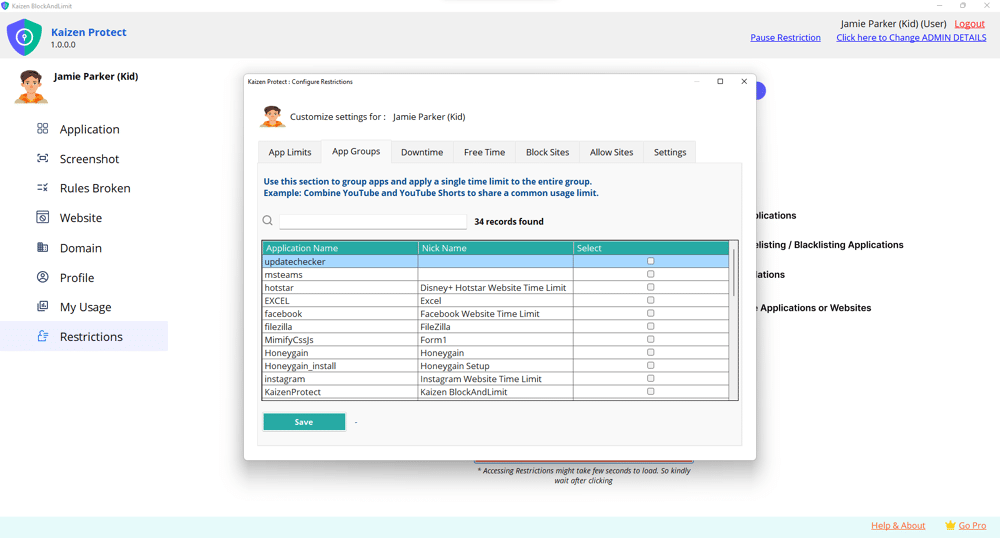Screen dimensions: 1000x538
Task: Select the facebook row checkbox
Action: [x=650, y=314]
